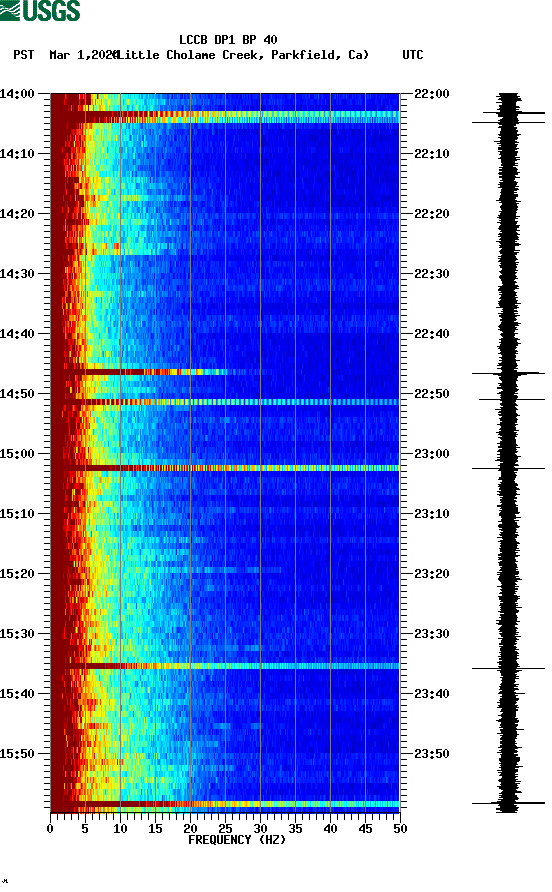
Task: Click the 14:30 PST time label
Action: [17, 274]
